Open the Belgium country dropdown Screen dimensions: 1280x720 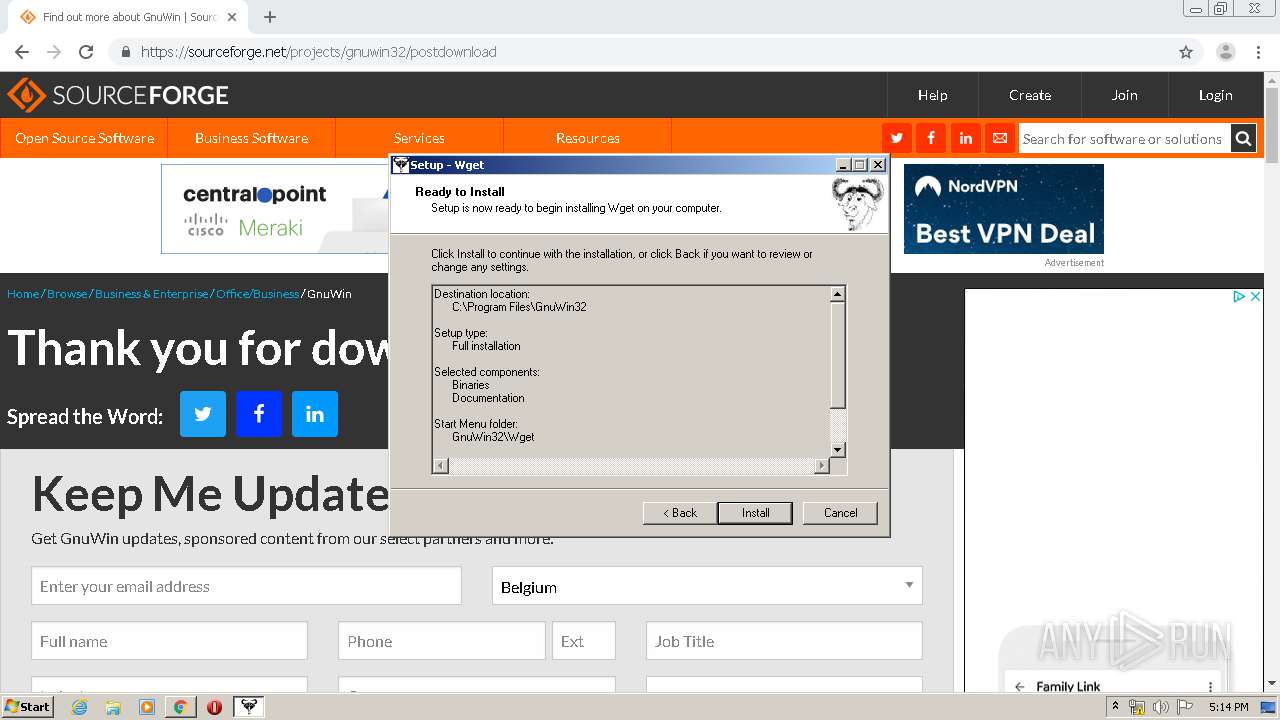707,586
